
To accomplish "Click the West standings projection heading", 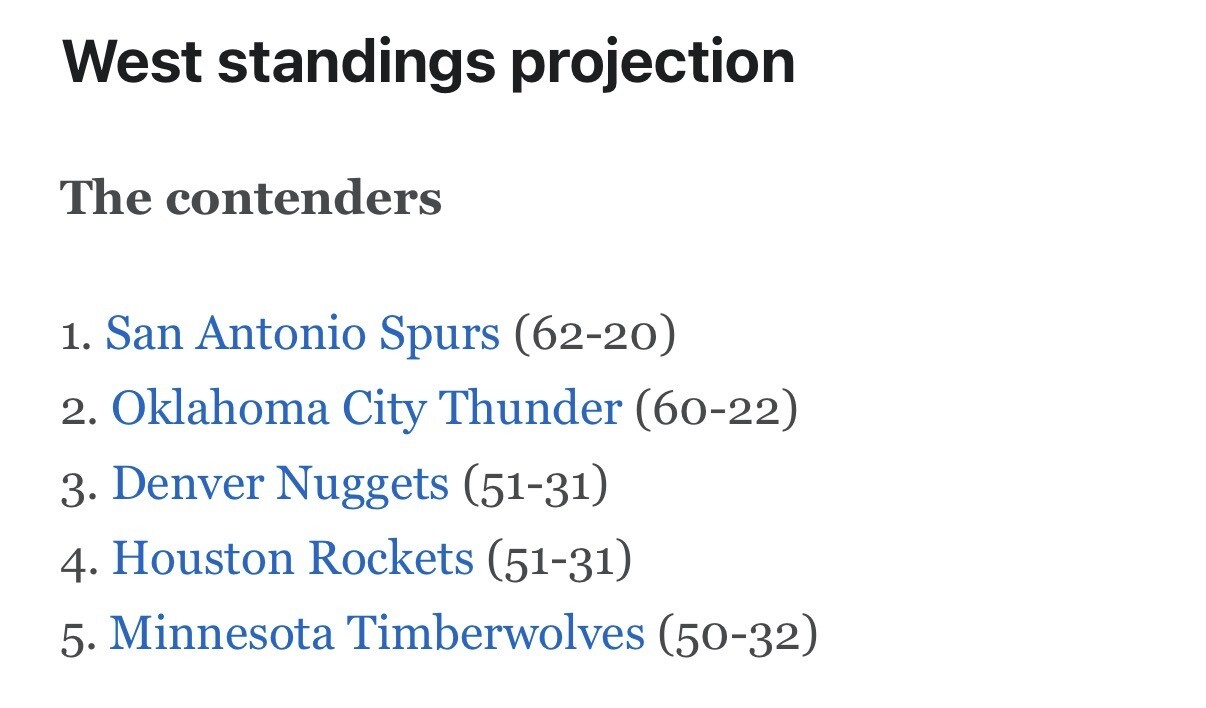I will (428, 62).
